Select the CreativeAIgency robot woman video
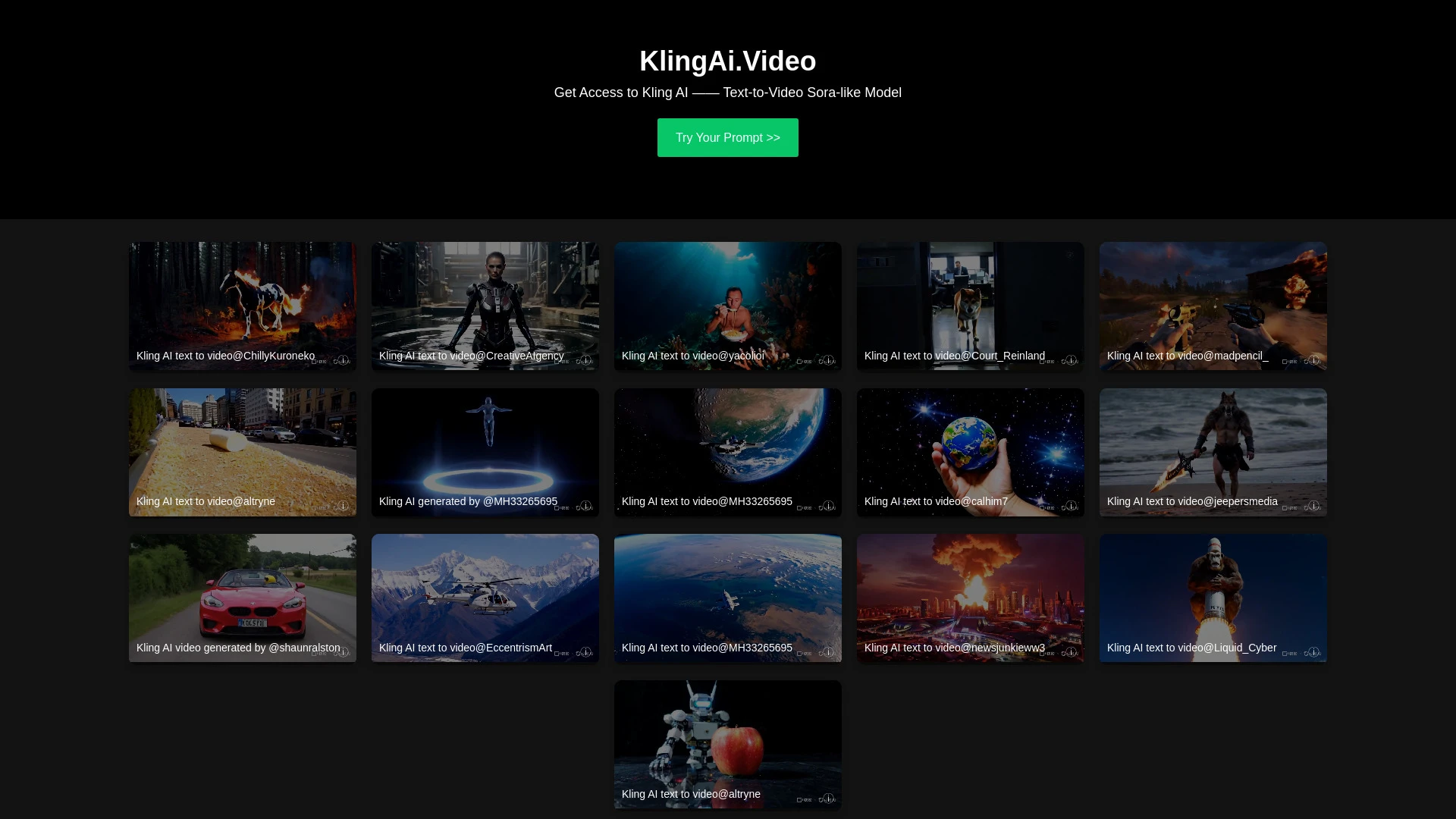The width and height of the screenshot is (1456, 819). [x=485, y=305]
